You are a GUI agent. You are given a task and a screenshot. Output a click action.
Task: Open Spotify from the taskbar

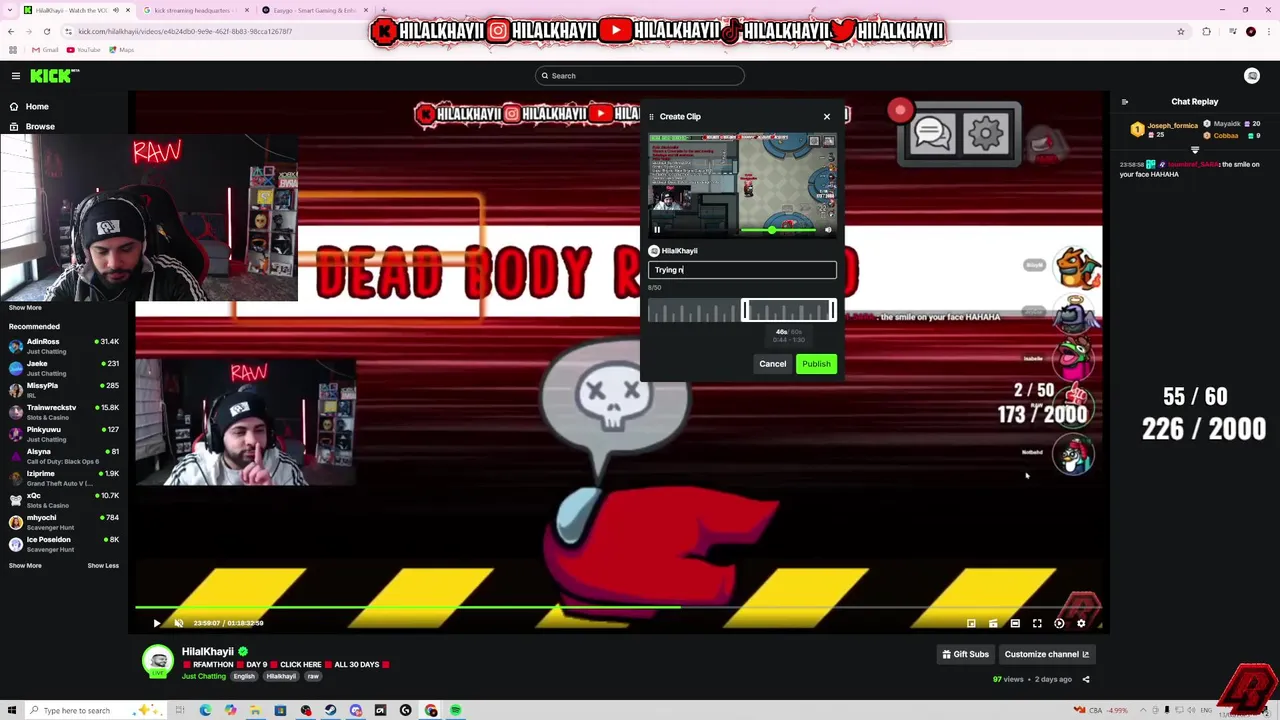pyautogui.click(x=455, y=711)
